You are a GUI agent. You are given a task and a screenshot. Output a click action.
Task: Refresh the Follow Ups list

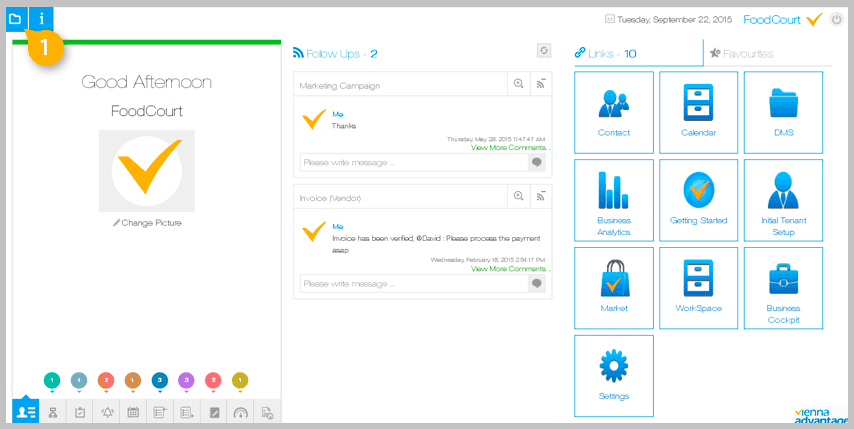click(x=543, y=51)
